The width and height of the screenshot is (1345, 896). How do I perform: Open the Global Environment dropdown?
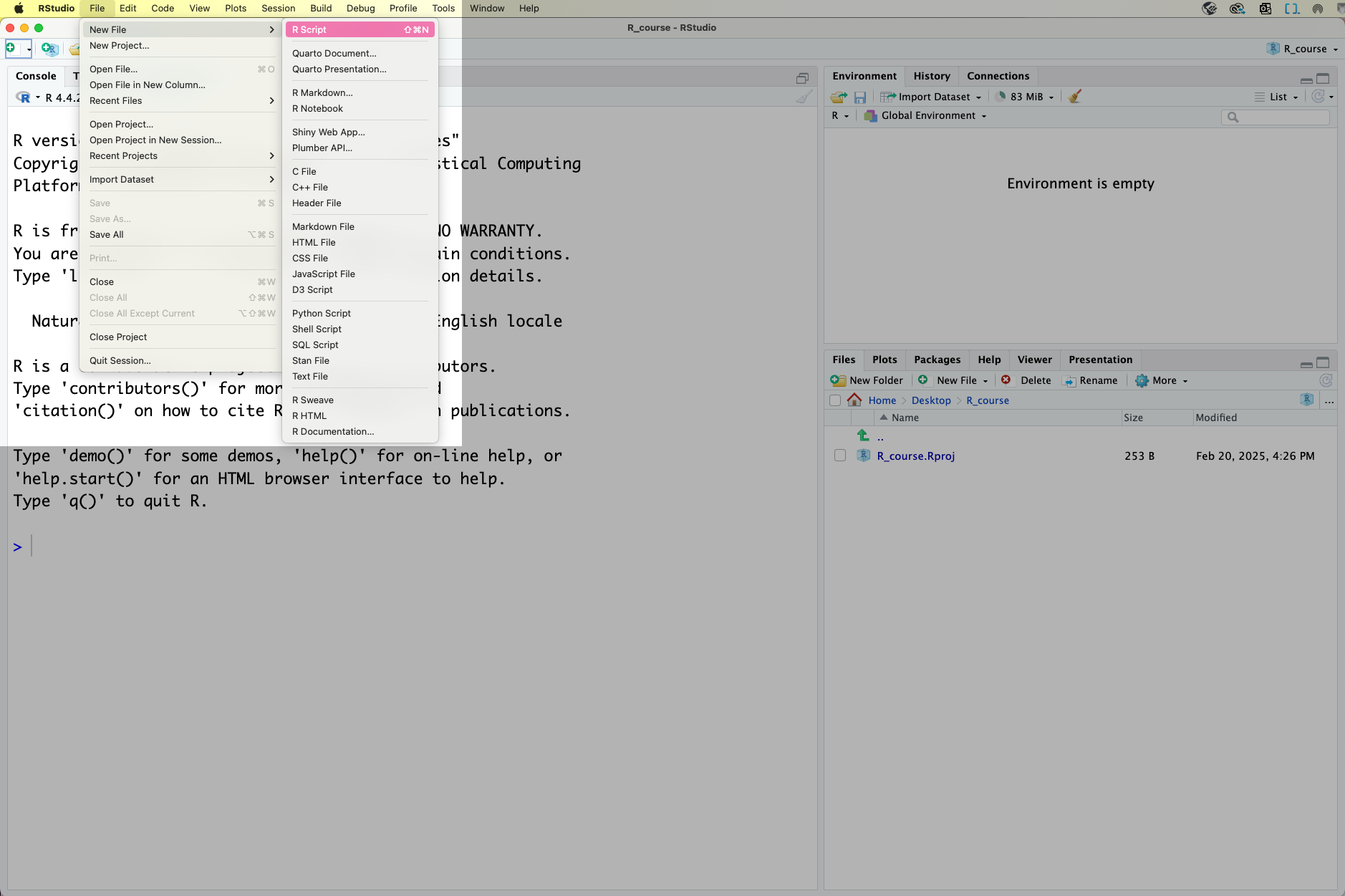click(x=925, y=115)
